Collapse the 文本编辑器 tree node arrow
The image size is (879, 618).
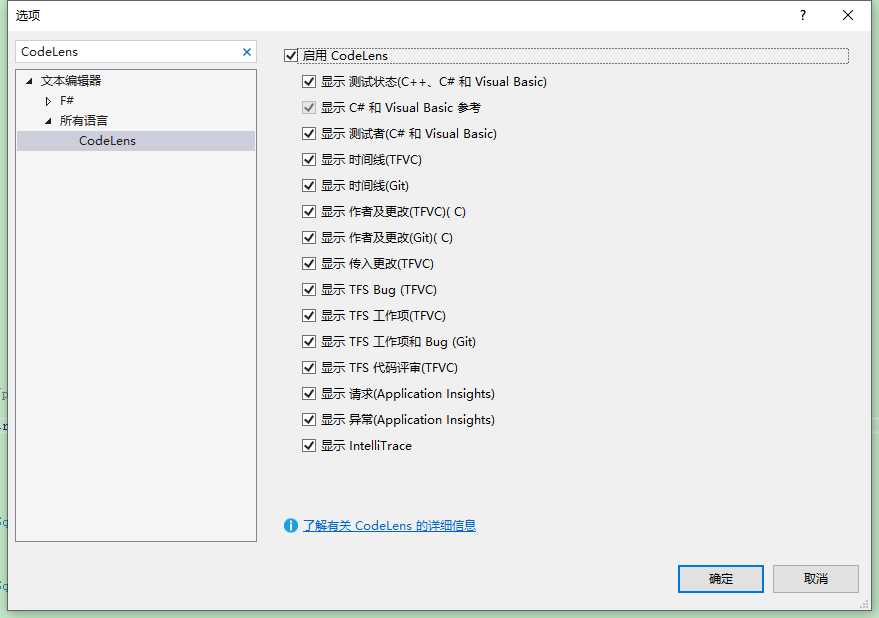point(29,81)
